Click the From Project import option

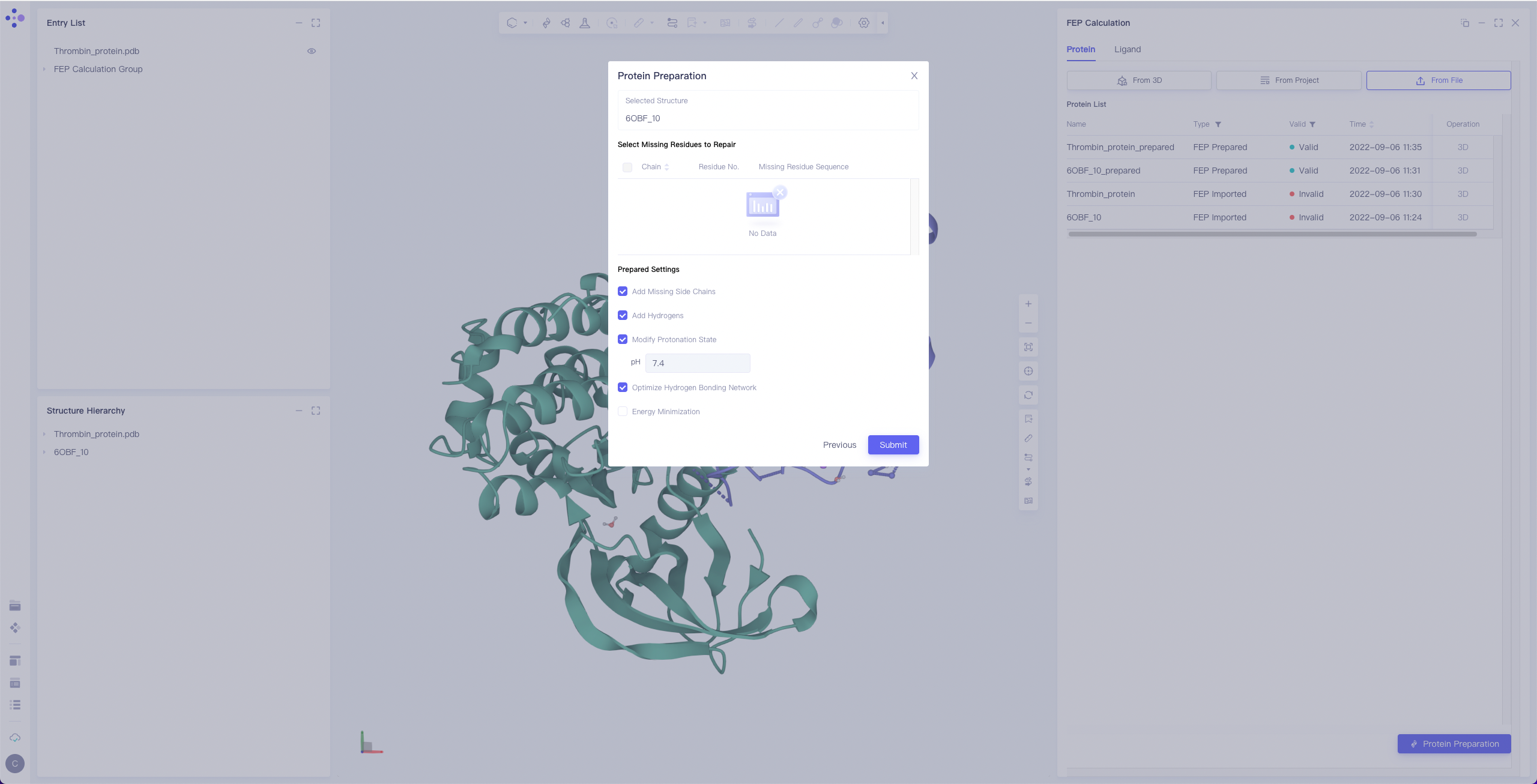(x=1288, y=80)
